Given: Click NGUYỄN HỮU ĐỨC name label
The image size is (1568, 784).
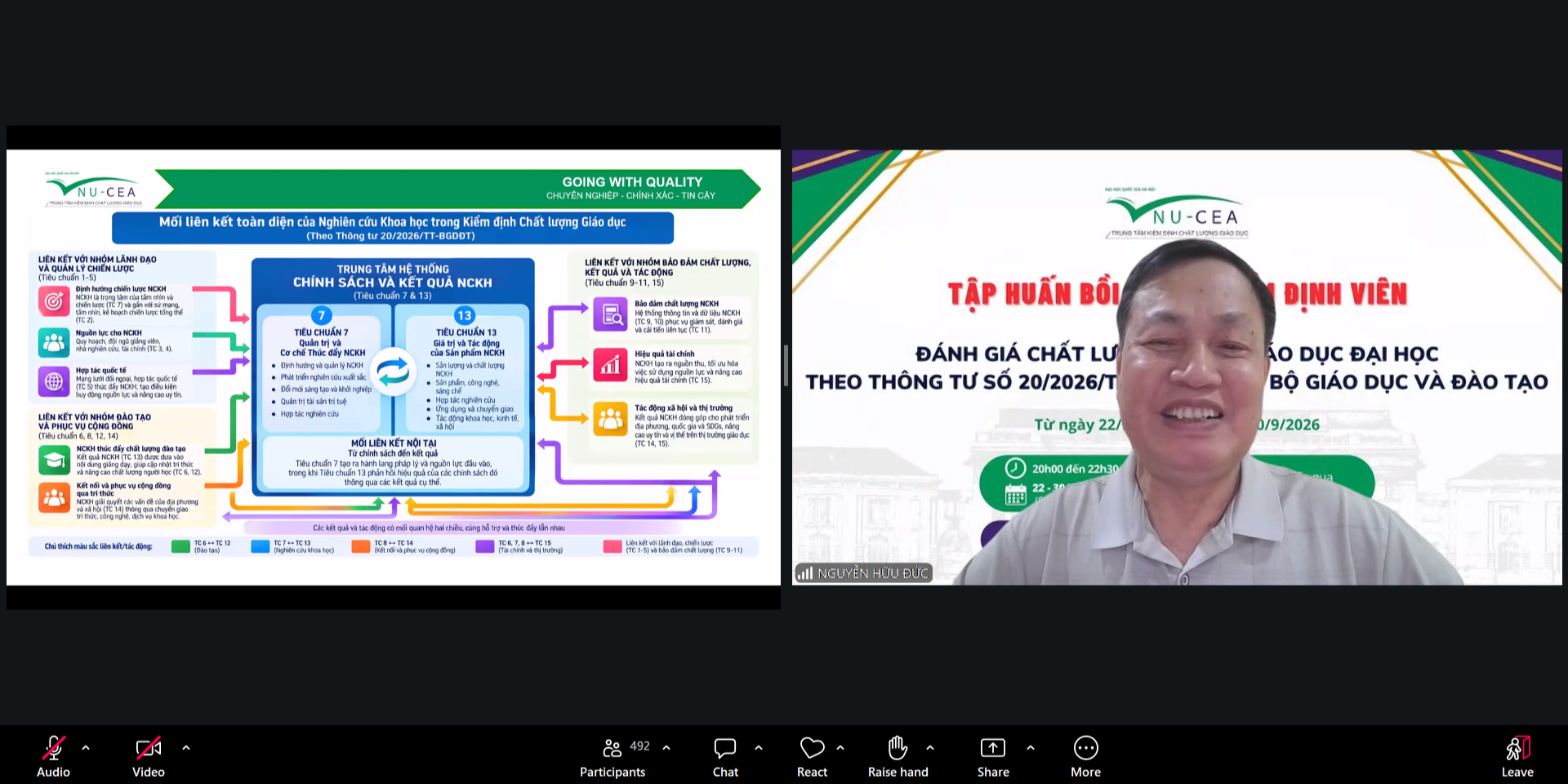Looking at the screenshot, I should coord(872,573).
